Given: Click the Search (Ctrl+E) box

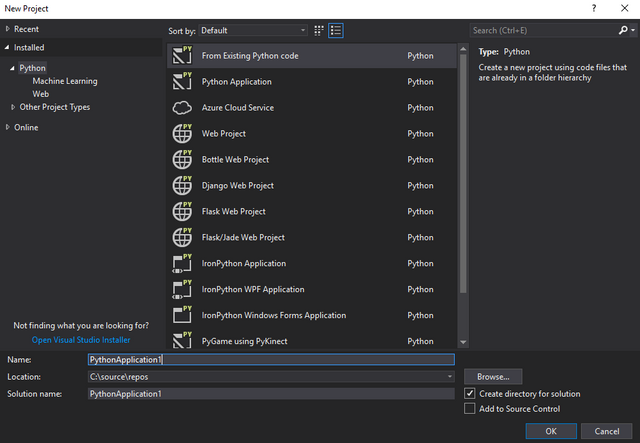Looking at the screenshot, I should point(545,30).
